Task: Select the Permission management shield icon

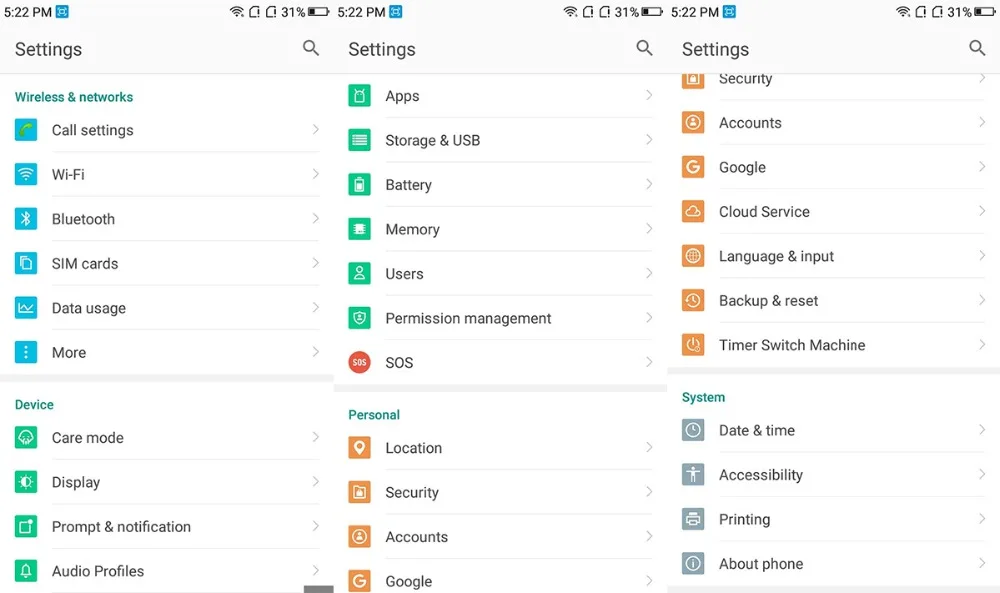Action: [x=359, y=318]
